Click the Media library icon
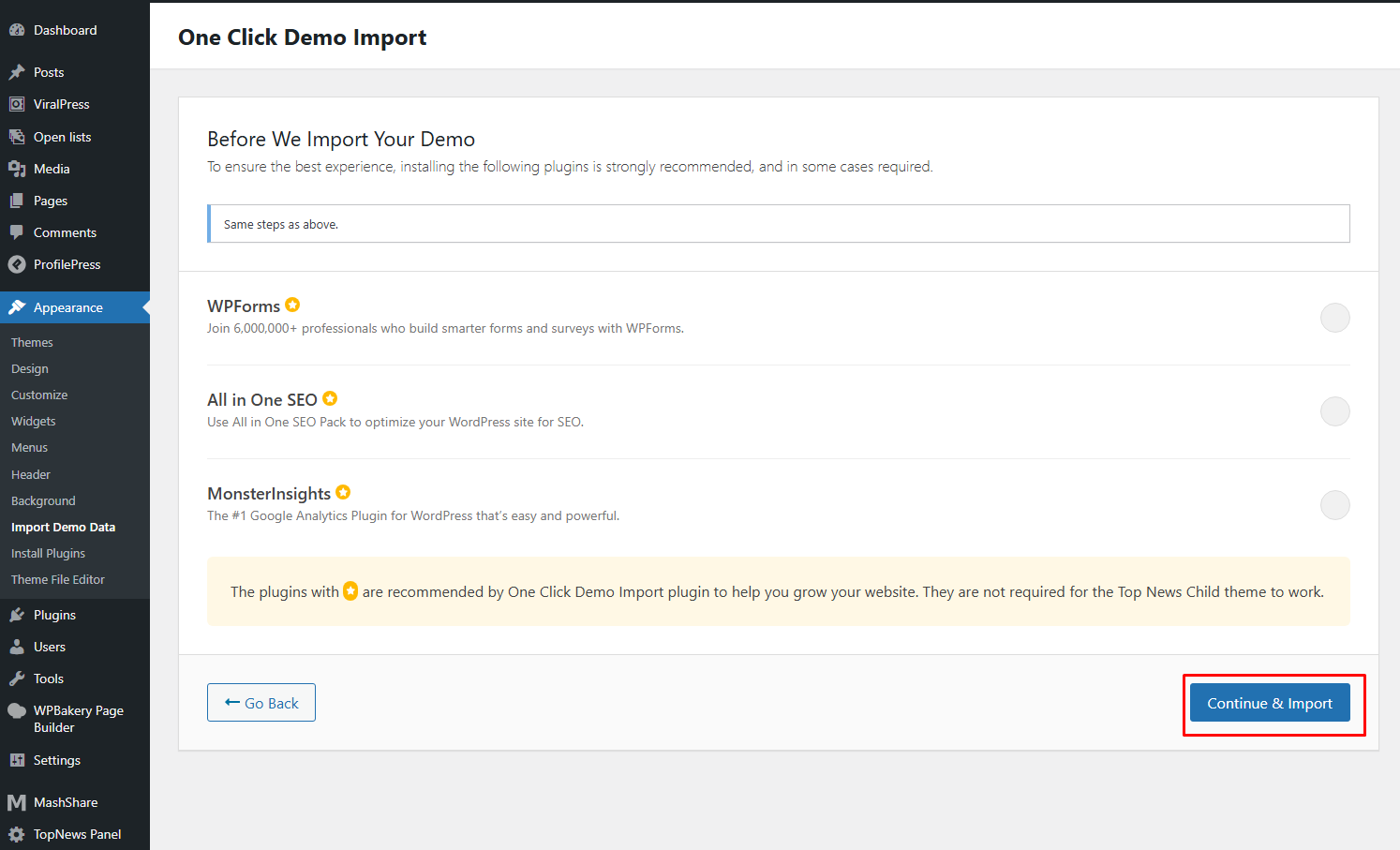Image resolution: width=1400 pixels, height=850 pixels. 17,169
